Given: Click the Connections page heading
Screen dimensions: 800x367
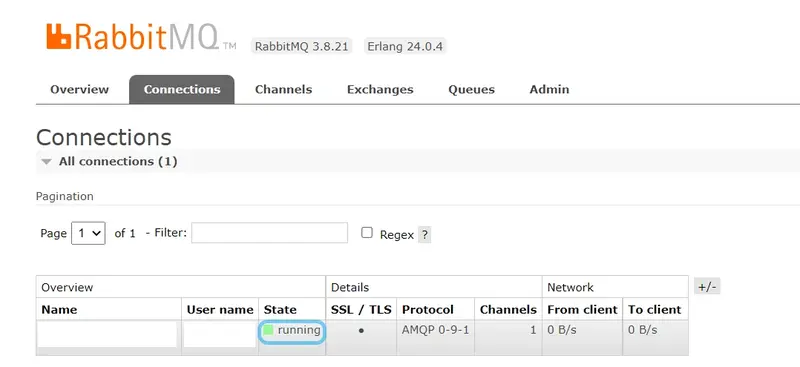Looking at the screenshot, I should (x=104, y=137).
